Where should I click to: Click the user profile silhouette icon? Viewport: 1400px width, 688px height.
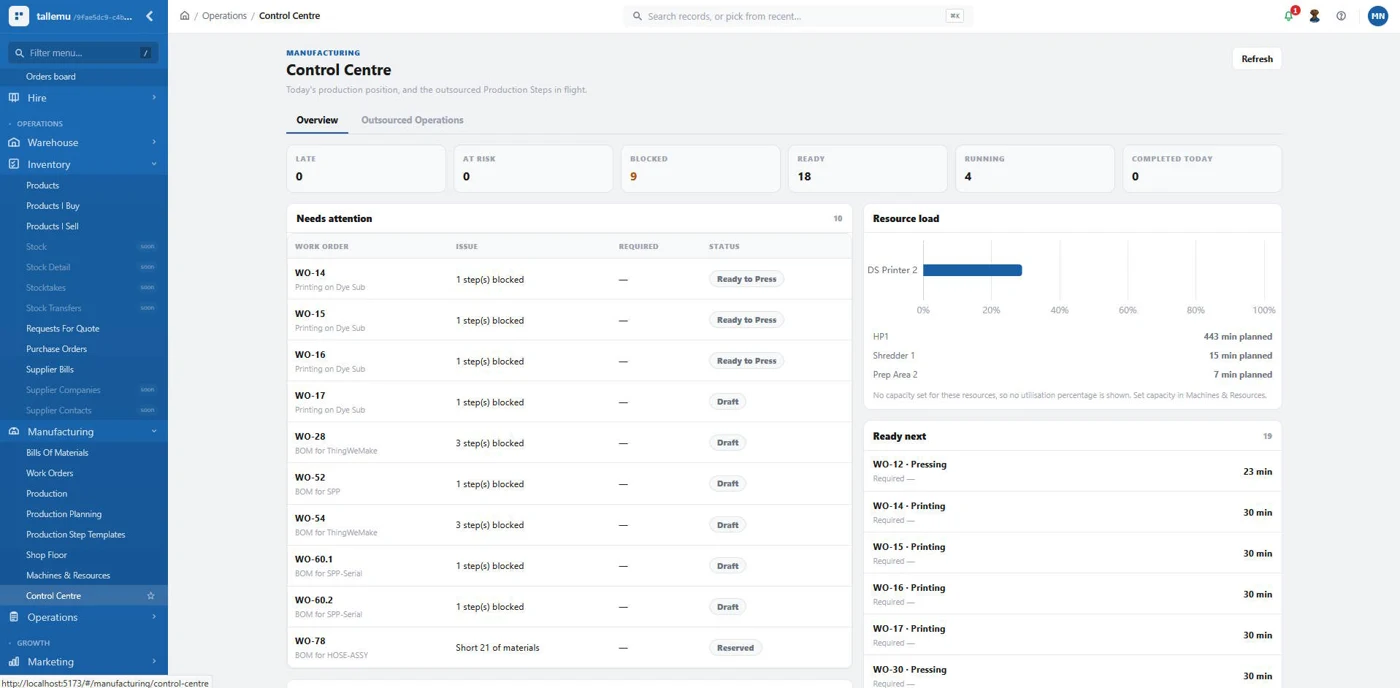(1315, 16)
